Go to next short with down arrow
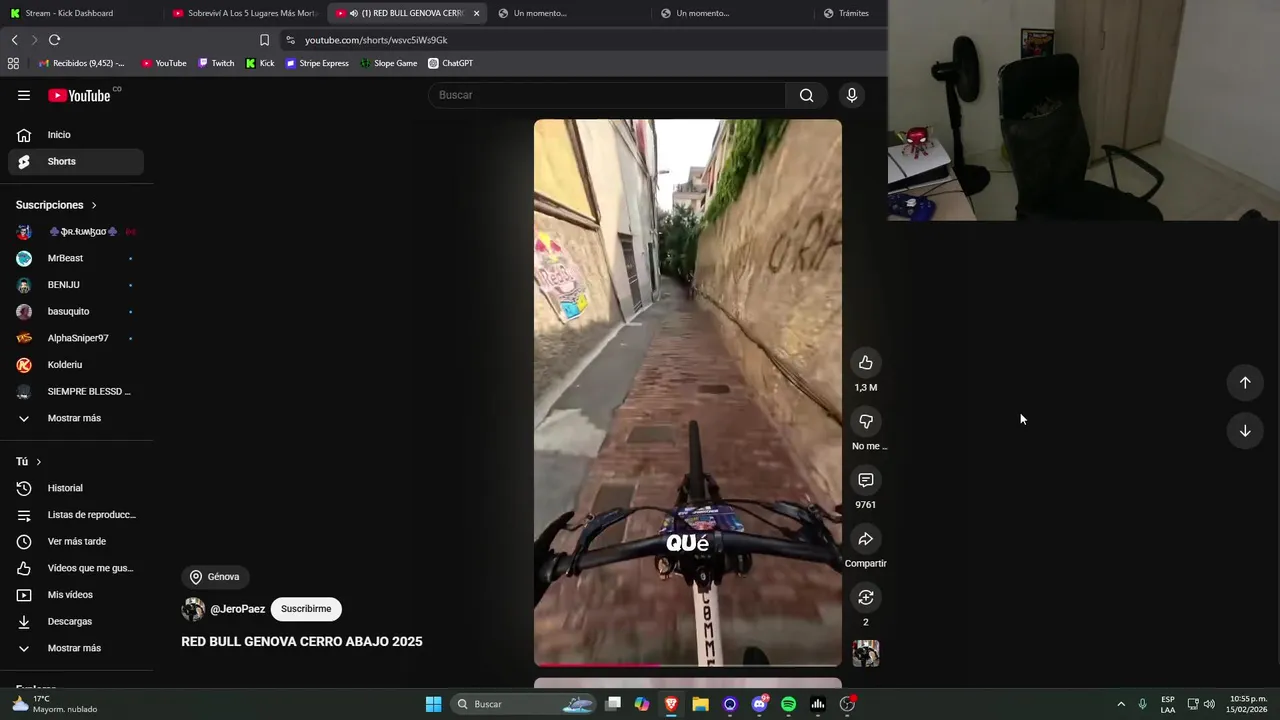 1245,431
